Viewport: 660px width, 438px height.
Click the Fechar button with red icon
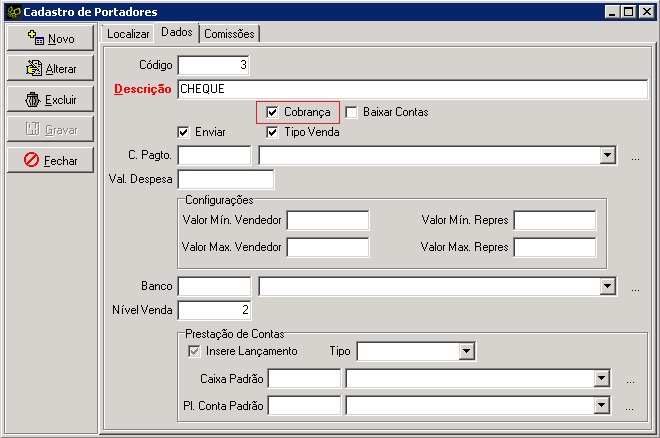pyautogui.click(x=51, y=160)
